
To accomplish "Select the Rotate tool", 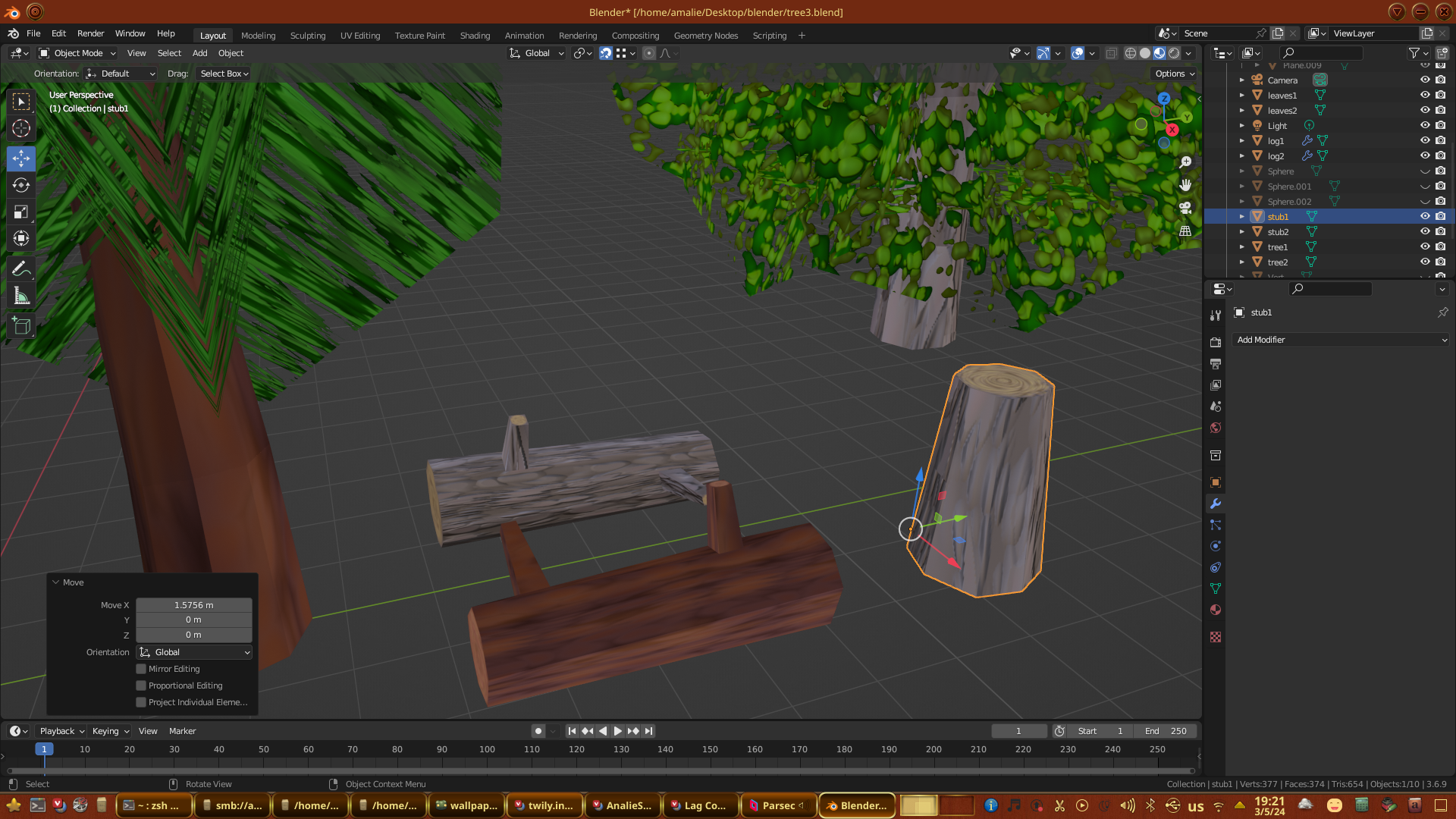I will [21, 185].
